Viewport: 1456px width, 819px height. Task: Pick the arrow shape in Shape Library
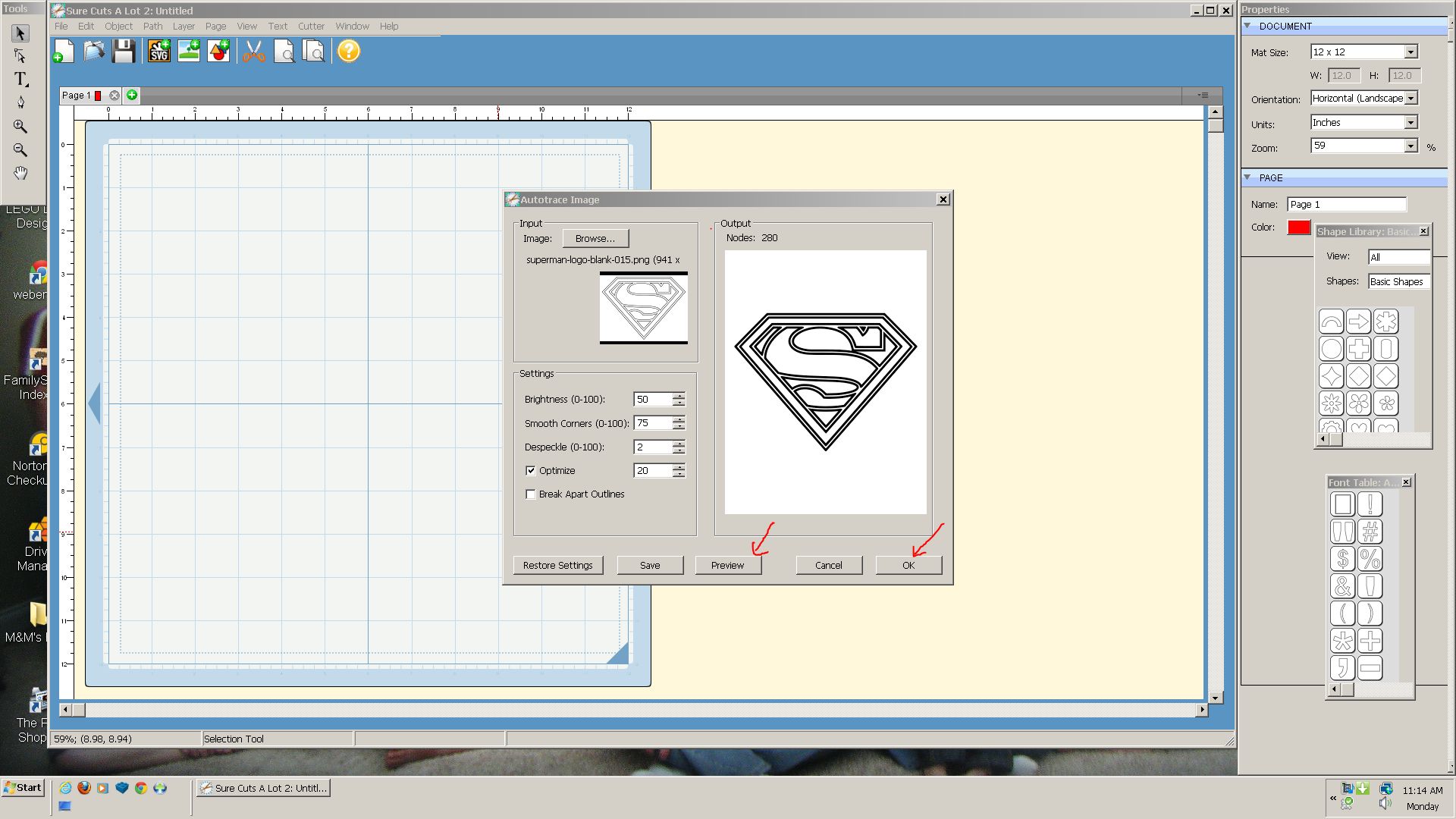[1358, 322]
